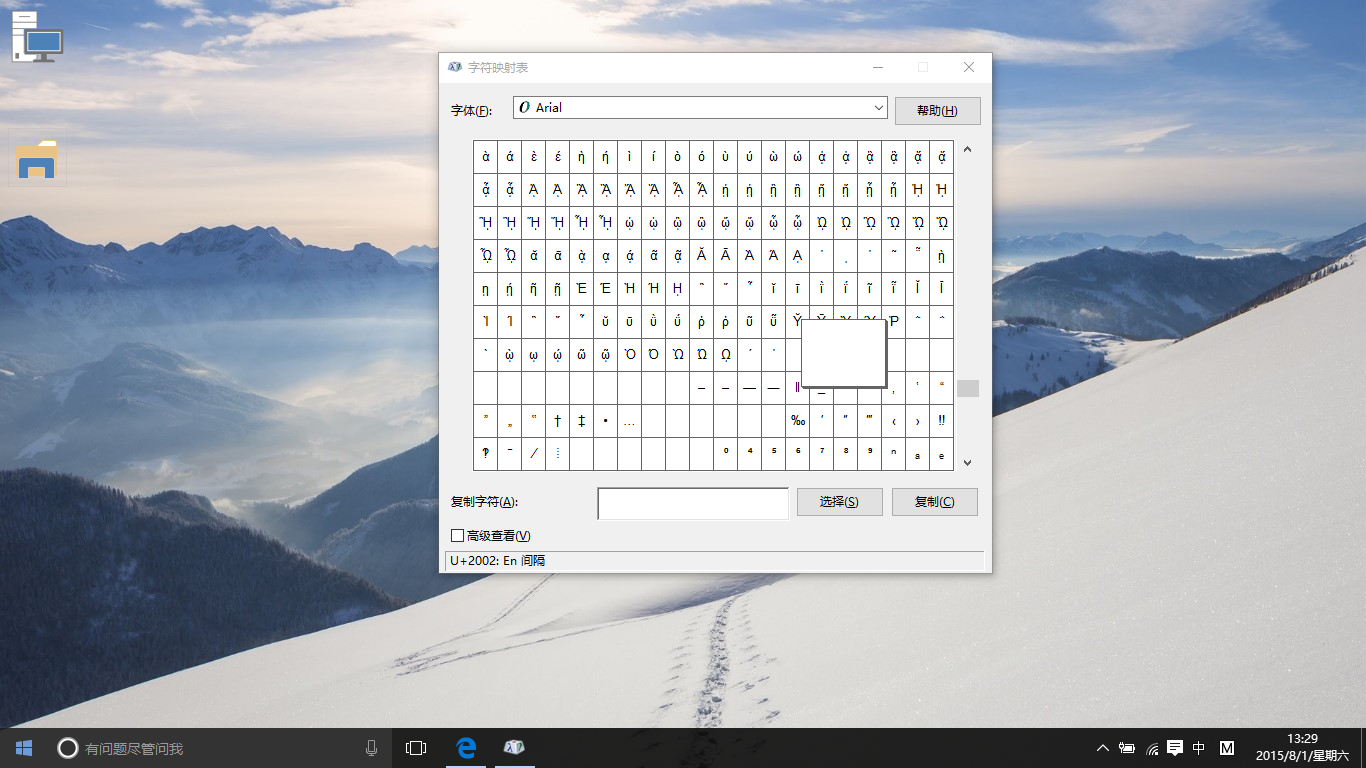The image size is (1366, 768).
Task: Select the superscript 4 character
Action: (x=750, y=454)
